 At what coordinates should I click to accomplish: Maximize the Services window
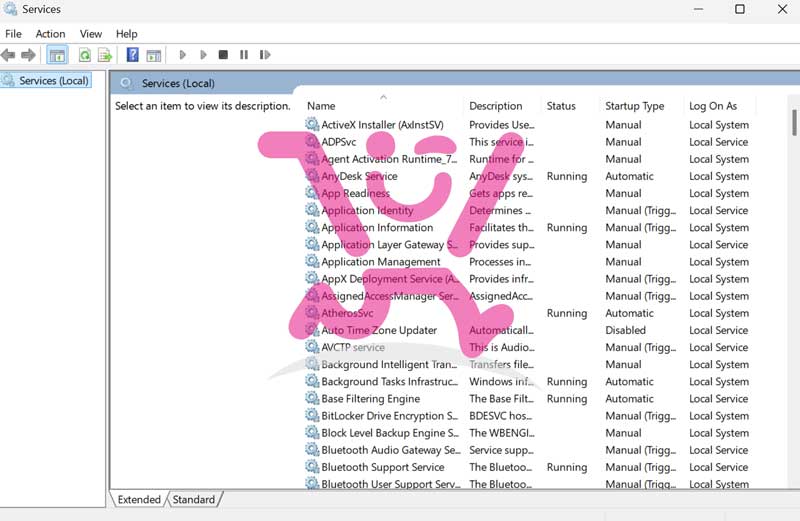point(740,9)
